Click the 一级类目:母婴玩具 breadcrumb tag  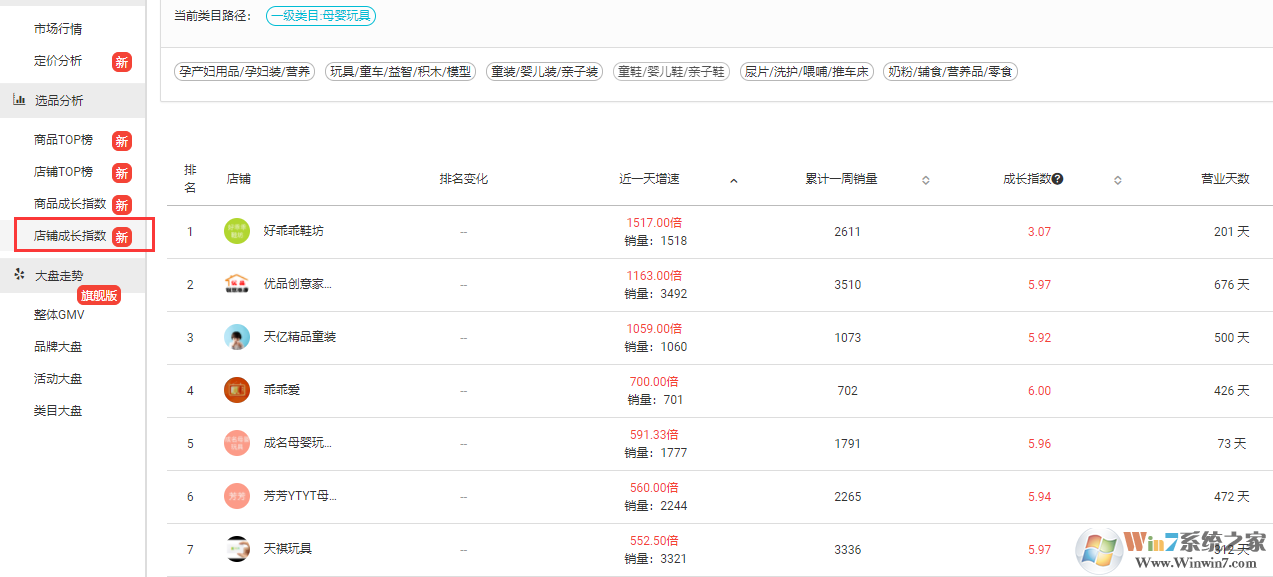tap(321, 16)
